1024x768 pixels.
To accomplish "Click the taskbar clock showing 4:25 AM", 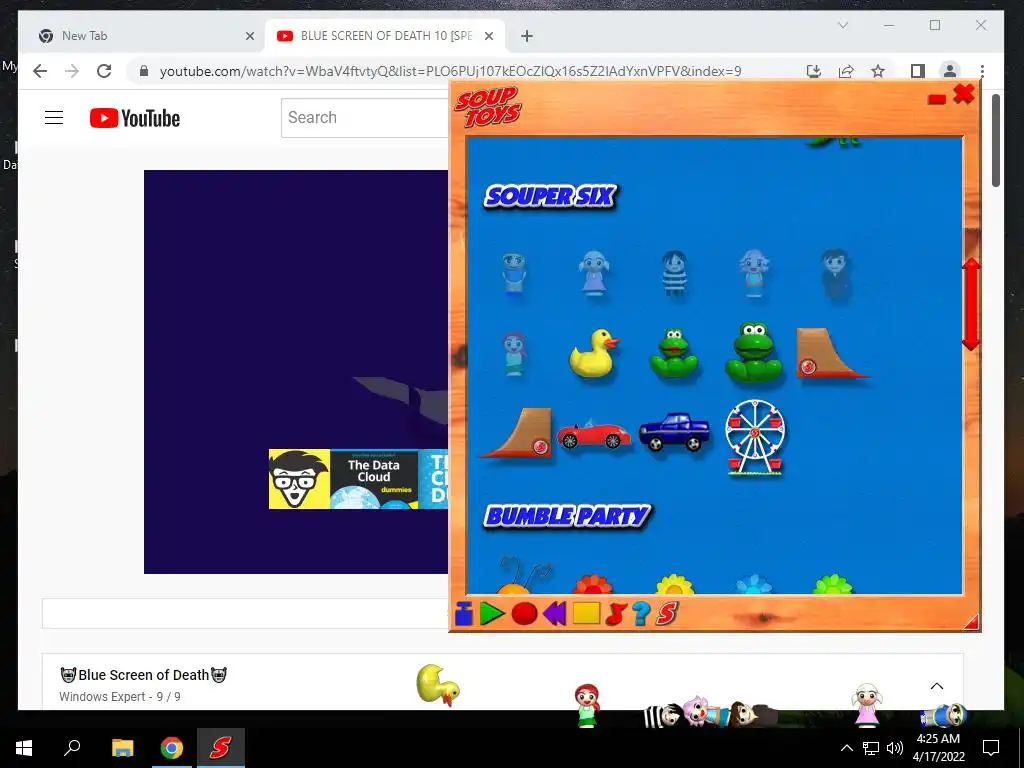I will pos(938,748).
